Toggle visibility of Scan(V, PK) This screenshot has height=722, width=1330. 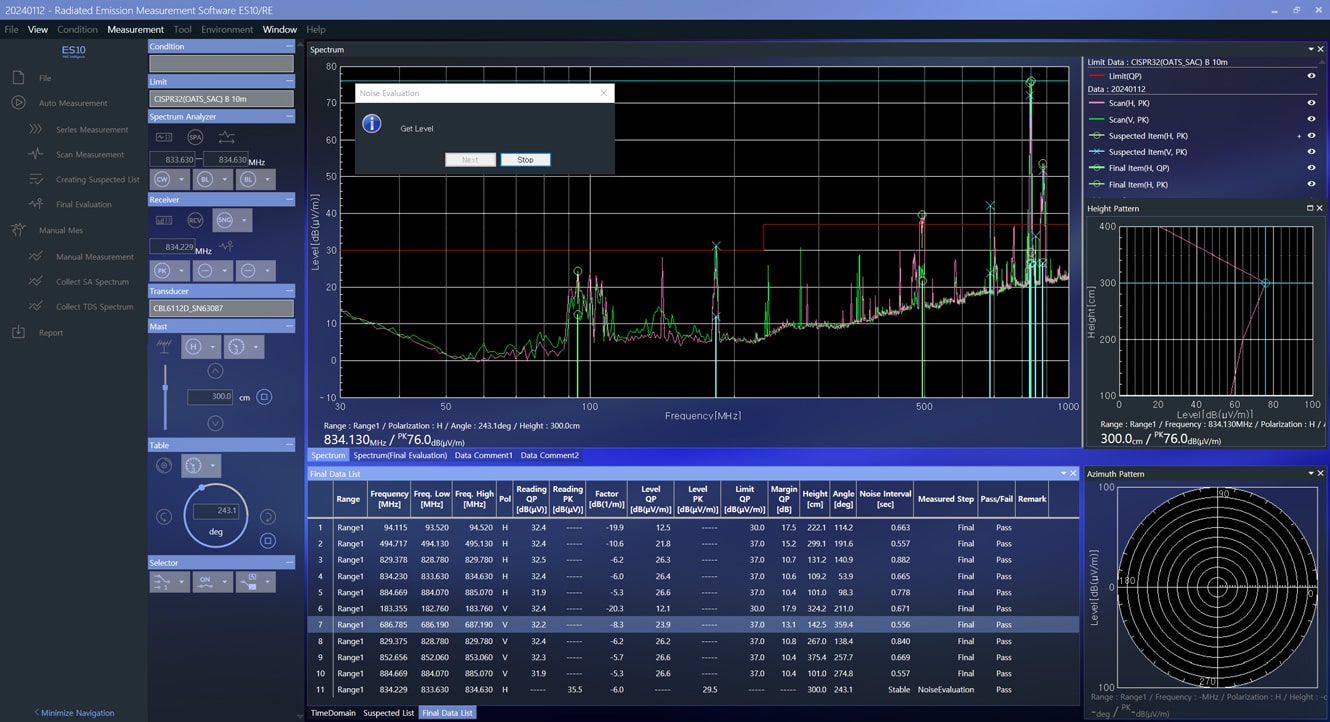(1311, 120)
